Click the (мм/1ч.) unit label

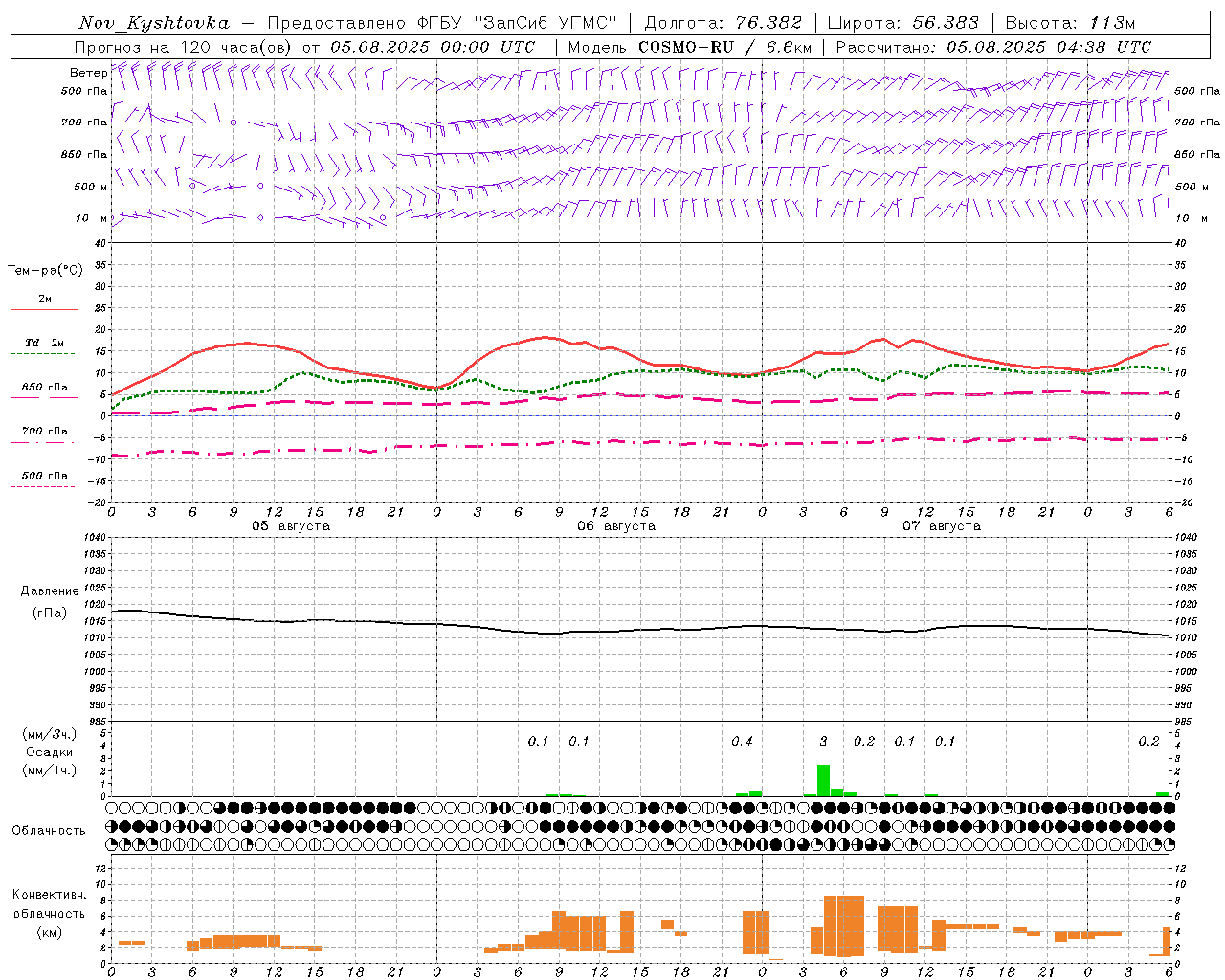click(x=49, y=770)
